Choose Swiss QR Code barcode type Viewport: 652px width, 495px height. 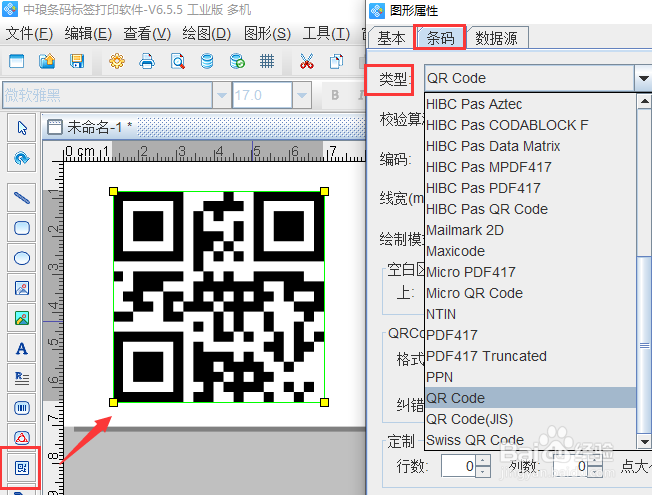pyautogui.click(x=531, y=440)
